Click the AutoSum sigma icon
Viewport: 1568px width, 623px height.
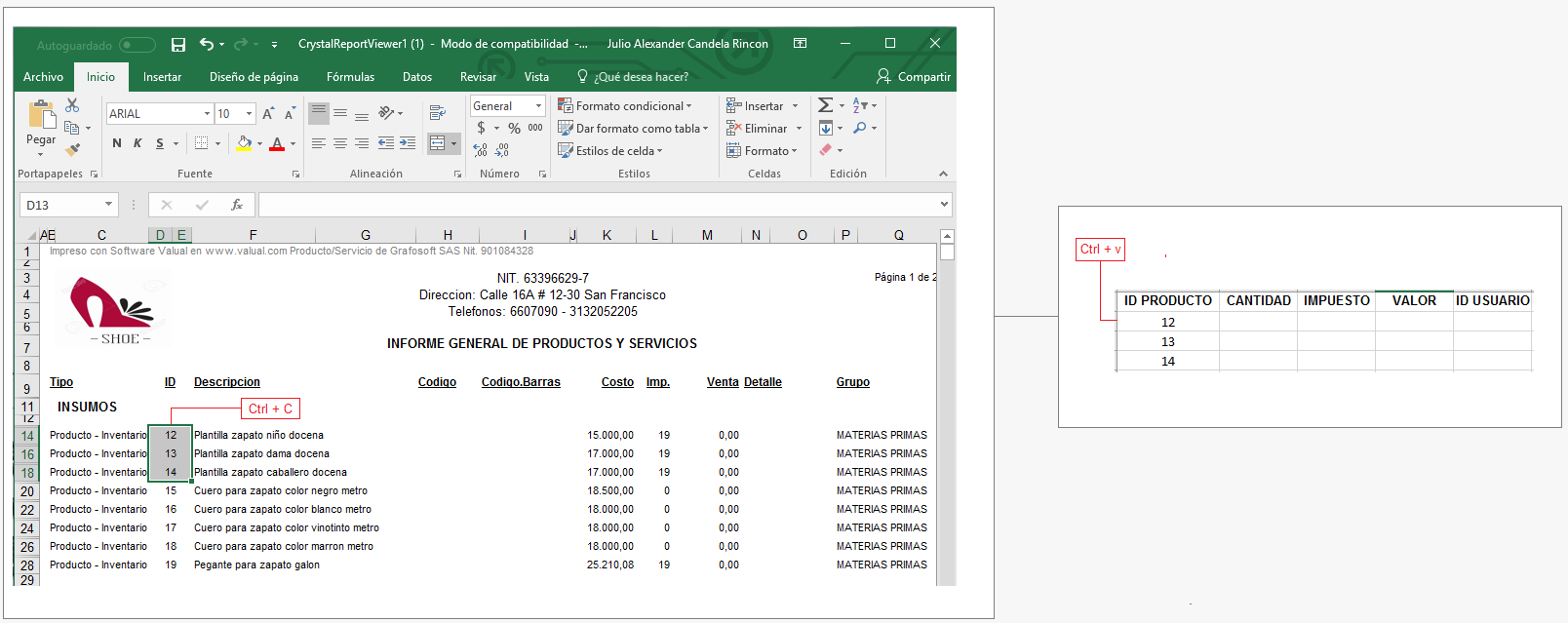pyautogui.click(x=825, y=105)
